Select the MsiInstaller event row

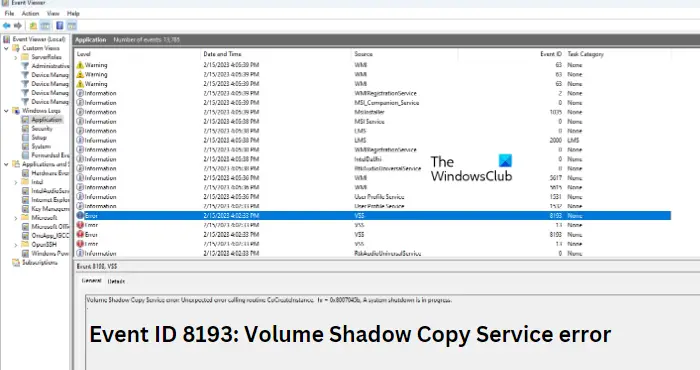(373, 112)
